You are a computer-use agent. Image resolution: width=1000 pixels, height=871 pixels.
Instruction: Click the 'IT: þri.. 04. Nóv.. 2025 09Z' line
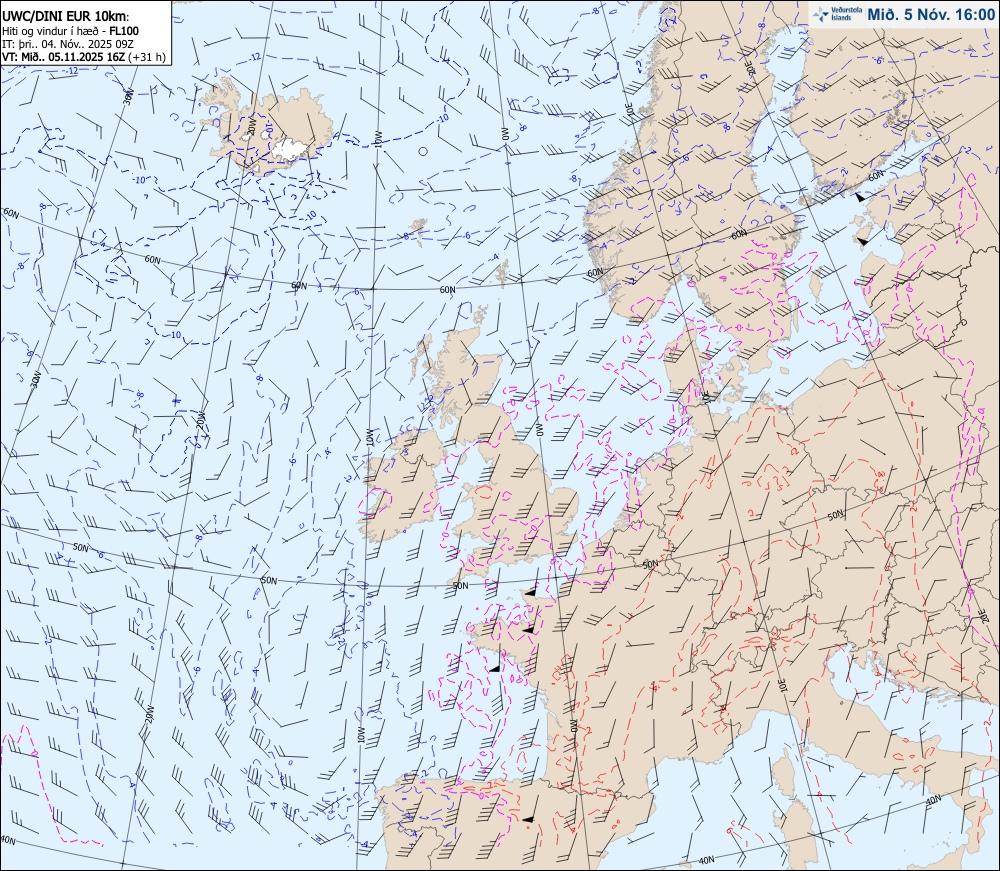click(68, 43)
